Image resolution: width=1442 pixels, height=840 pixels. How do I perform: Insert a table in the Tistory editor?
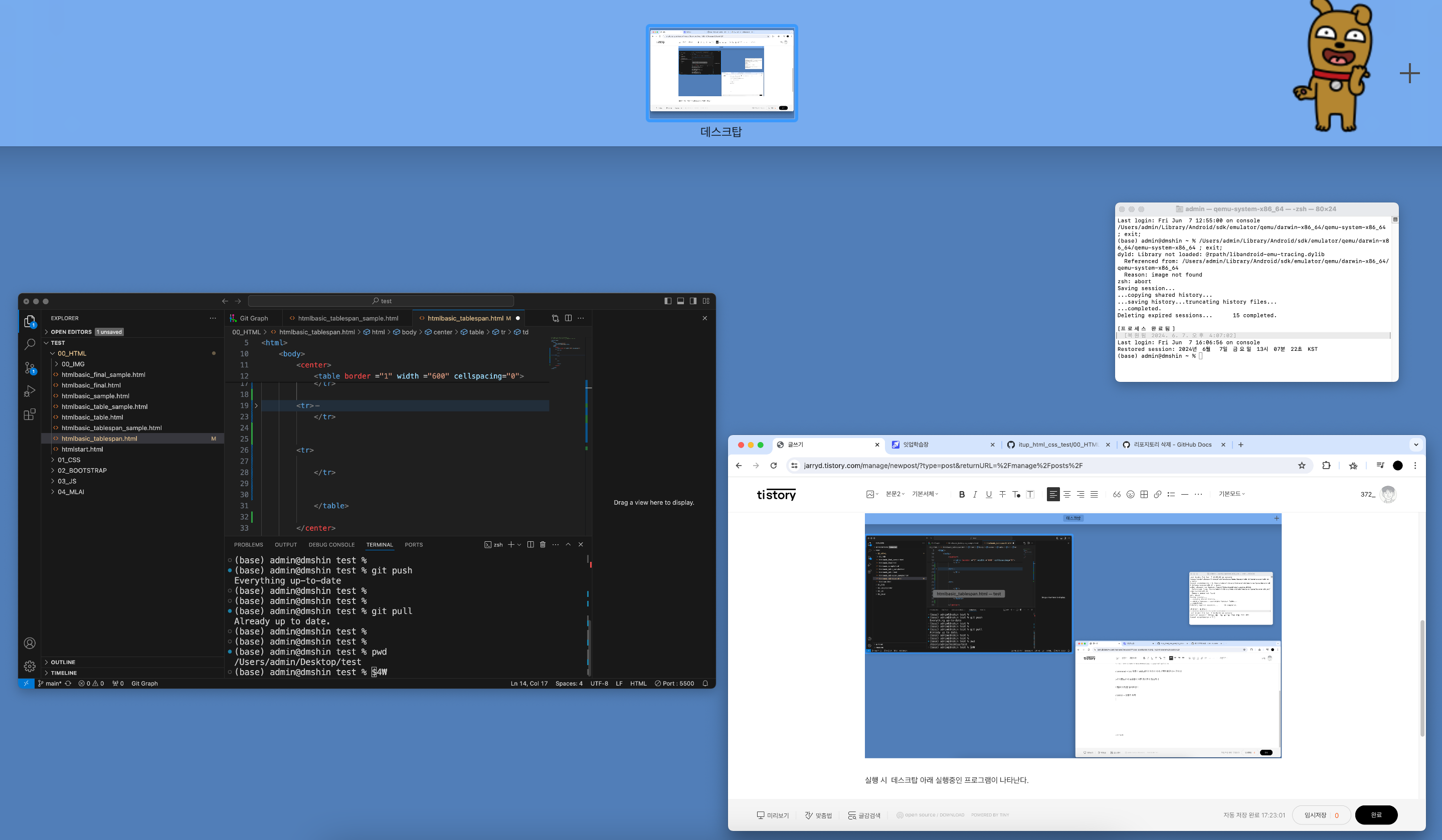pyautogui.click(x=1144, y=494)
